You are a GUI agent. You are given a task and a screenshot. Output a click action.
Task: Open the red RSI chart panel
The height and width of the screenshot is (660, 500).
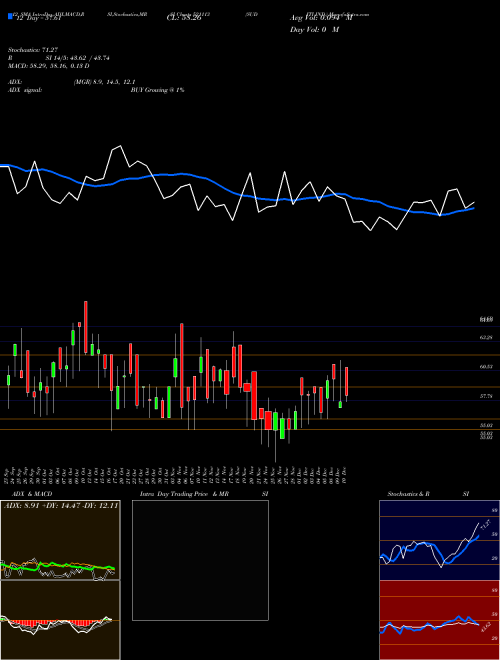click(439, 620)
